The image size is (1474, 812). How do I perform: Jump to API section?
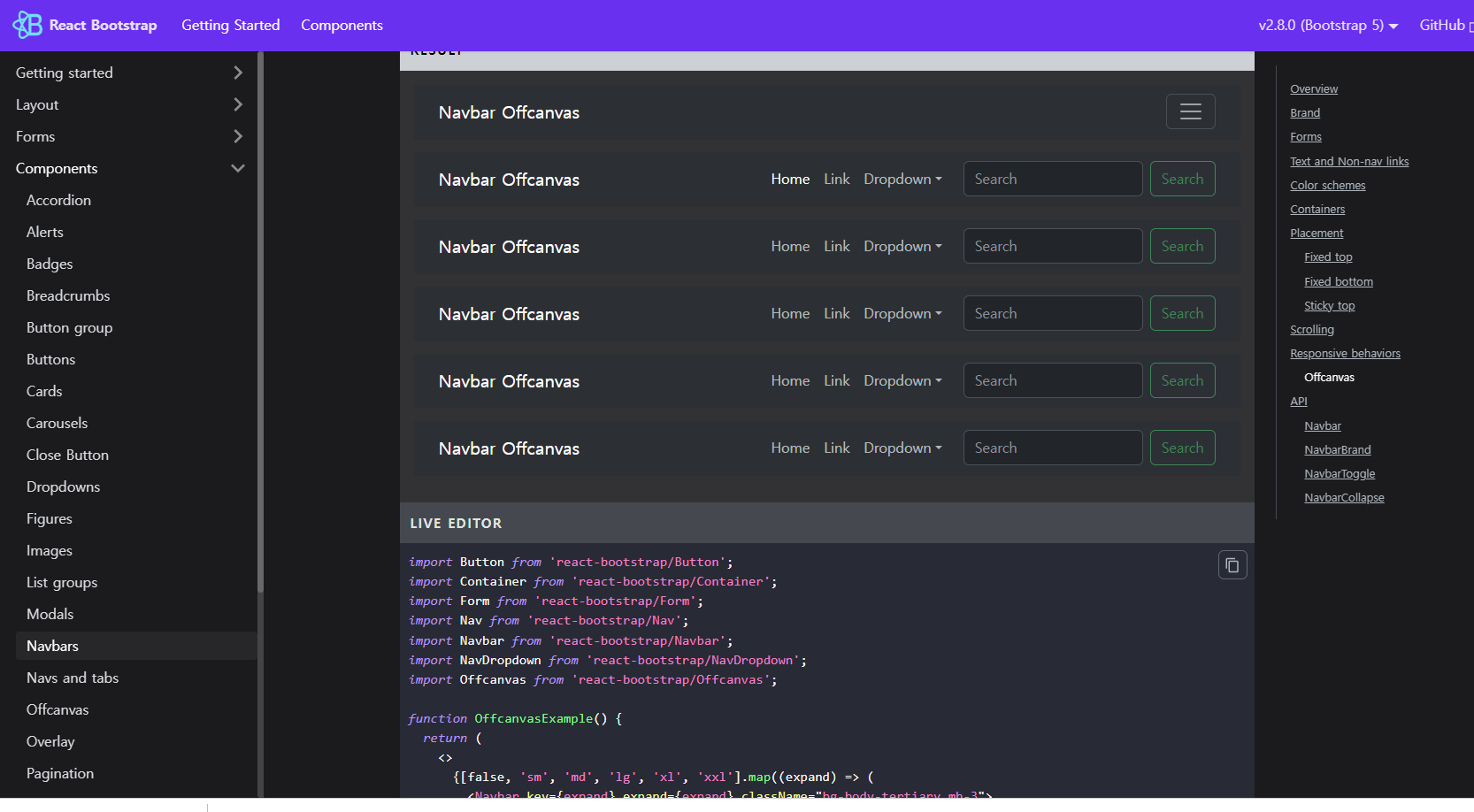(1298, 401)
